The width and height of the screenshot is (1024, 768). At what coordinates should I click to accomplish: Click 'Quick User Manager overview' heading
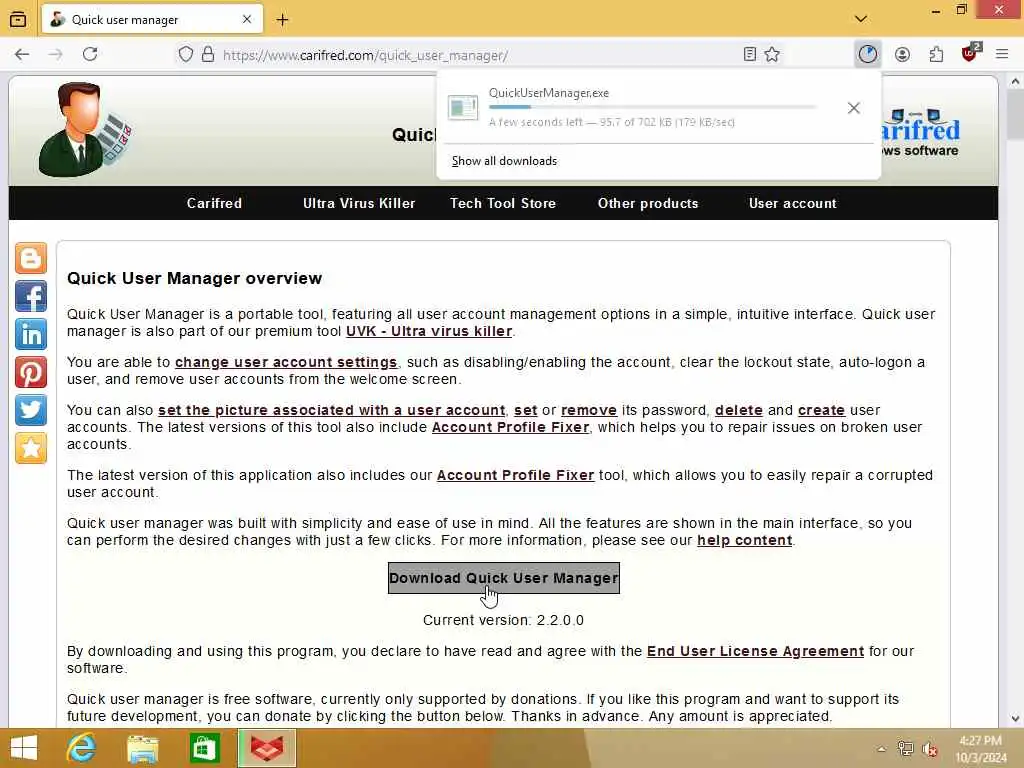point(195,278)
